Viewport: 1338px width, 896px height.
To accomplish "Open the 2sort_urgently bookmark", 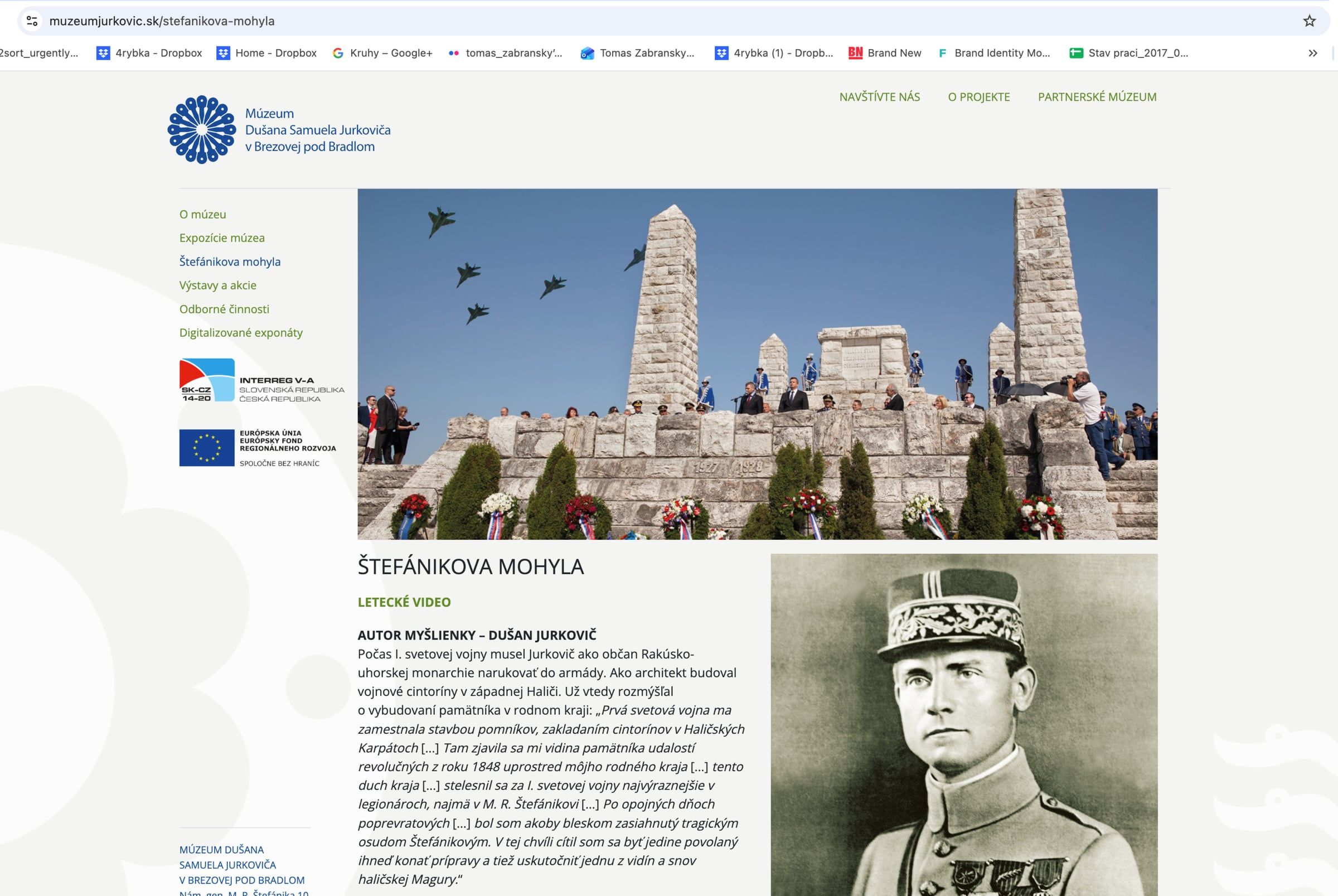I will coord(39,53).
